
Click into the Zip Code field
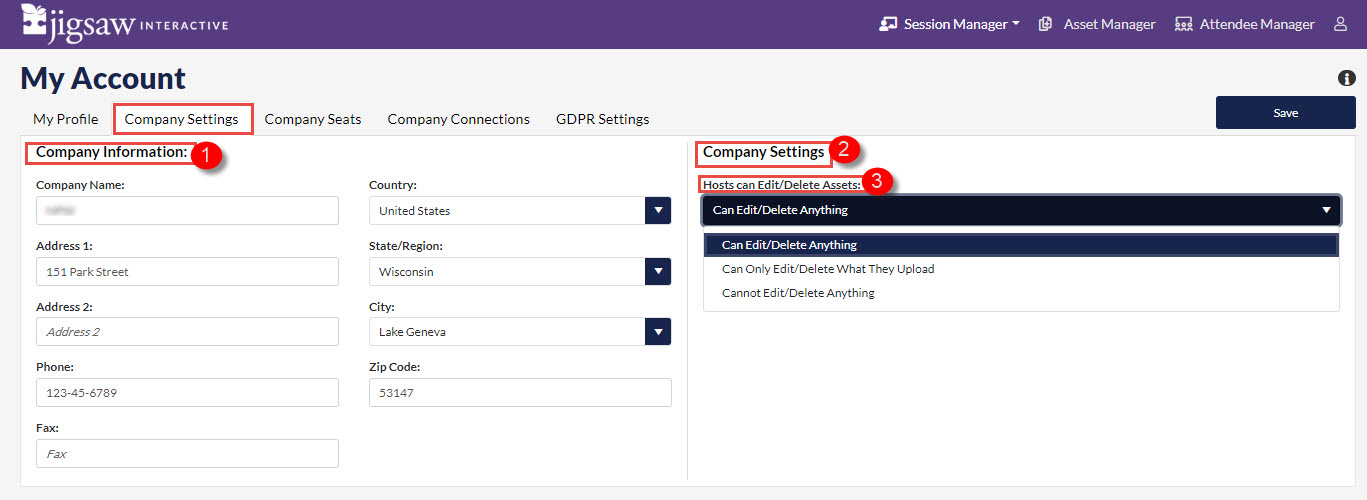point(519,393)
